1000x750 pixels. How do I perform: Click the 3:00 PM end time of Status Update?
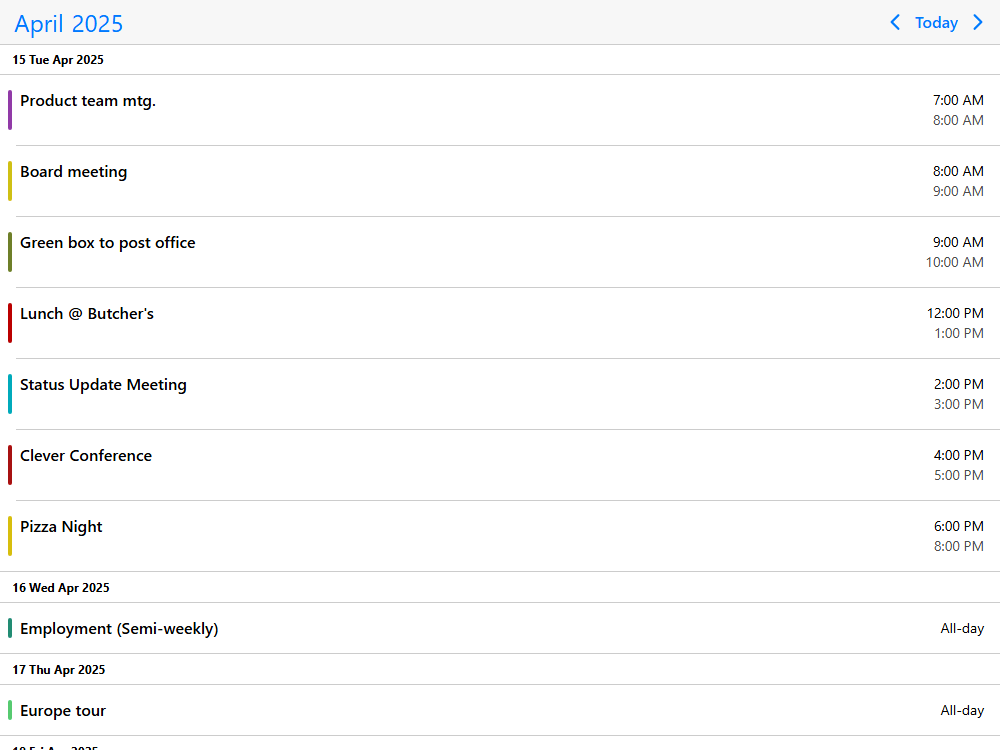tap(959, 404)
